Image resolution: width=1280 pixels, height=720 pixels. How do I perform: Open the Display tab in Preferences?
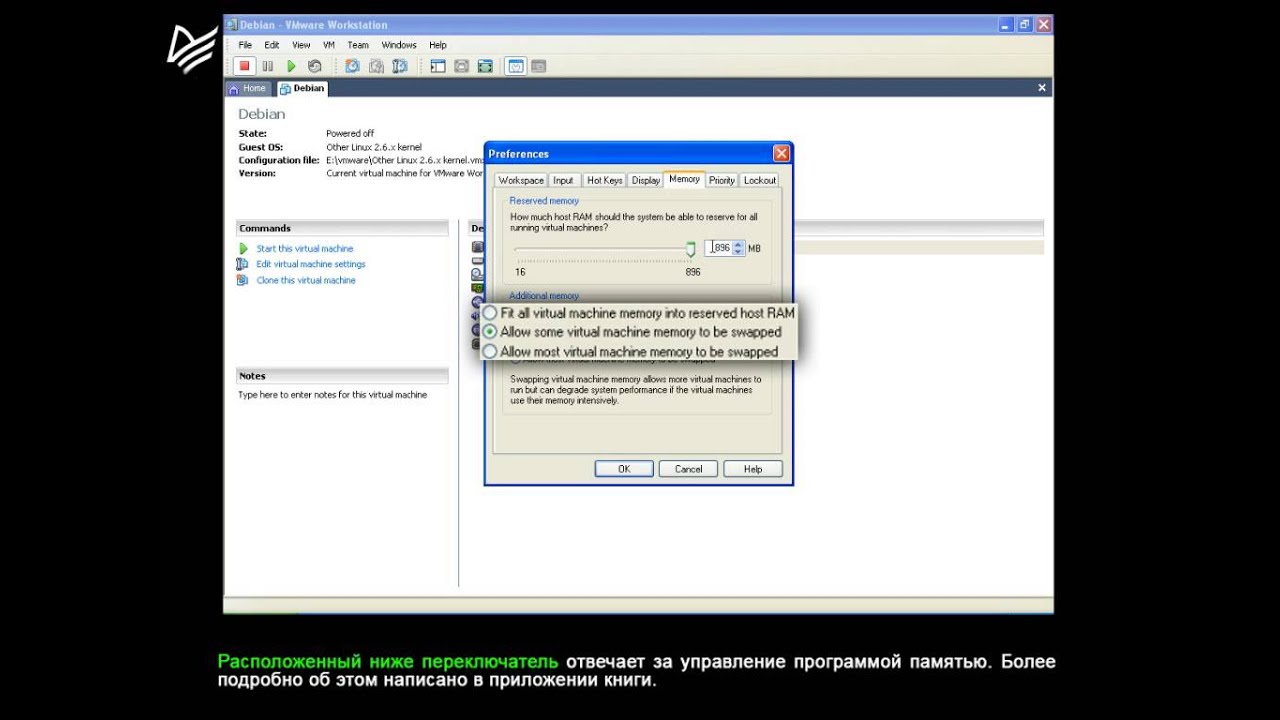click(x=646, y=180)
